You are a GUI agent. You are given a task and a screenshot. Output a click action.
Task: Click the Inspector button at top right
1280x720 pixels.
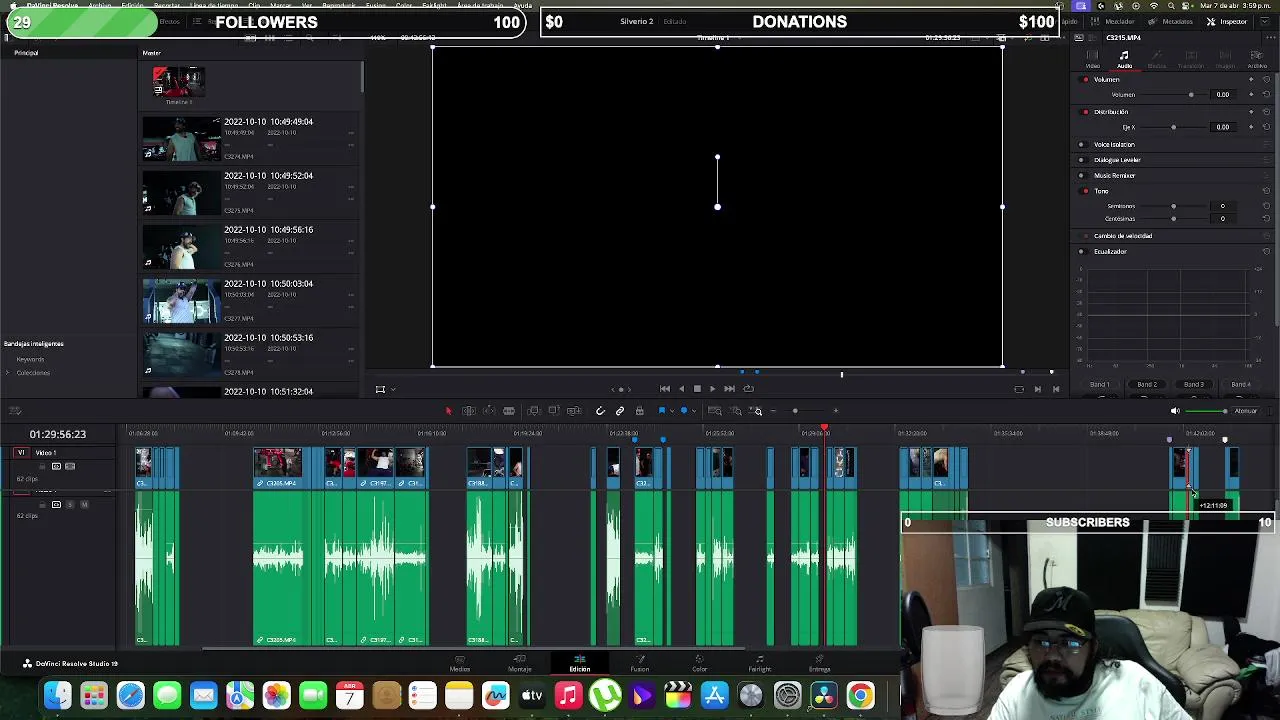click(1227, 21)
